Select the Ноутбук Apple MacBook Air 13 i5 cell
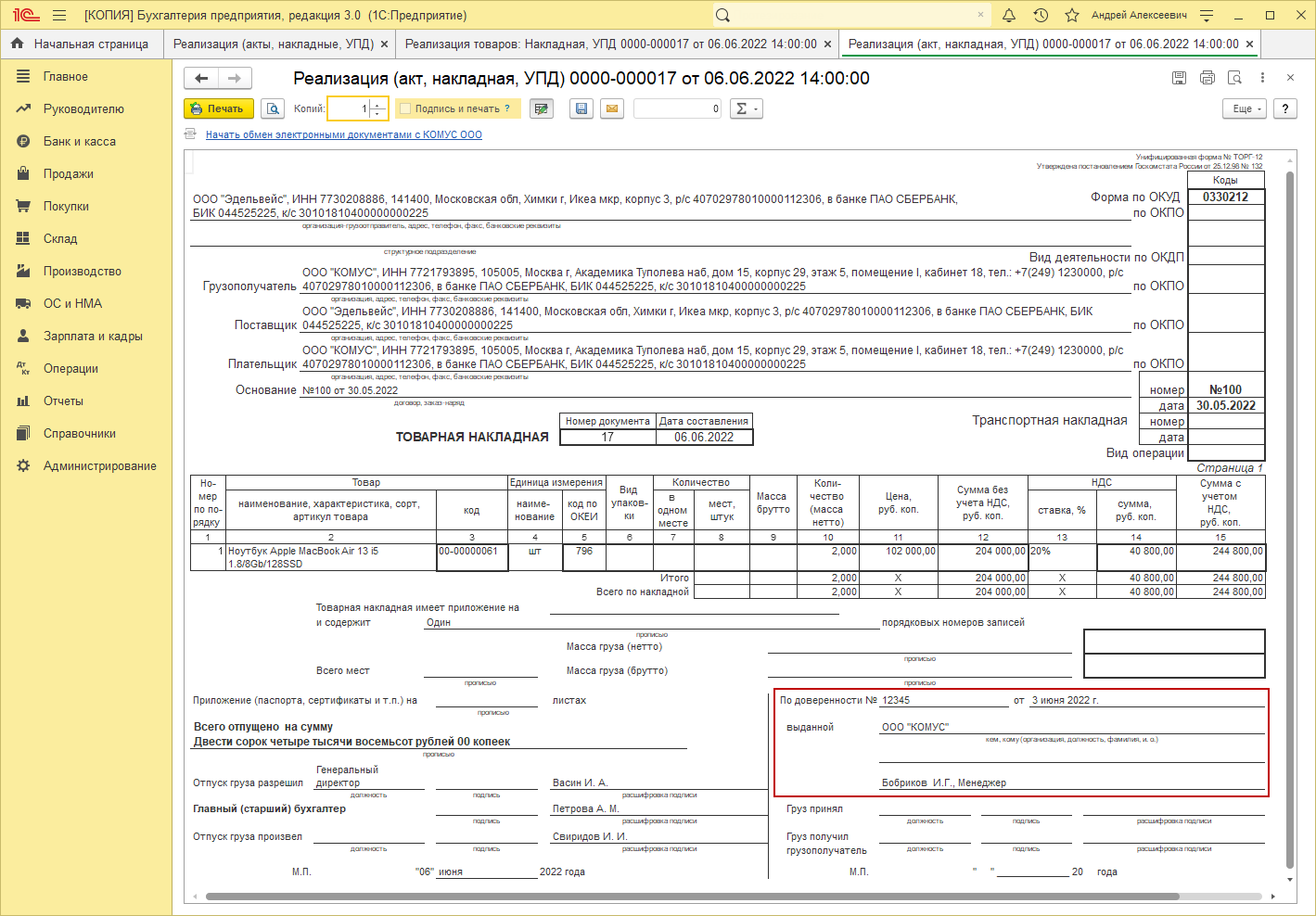 point(331,557)
